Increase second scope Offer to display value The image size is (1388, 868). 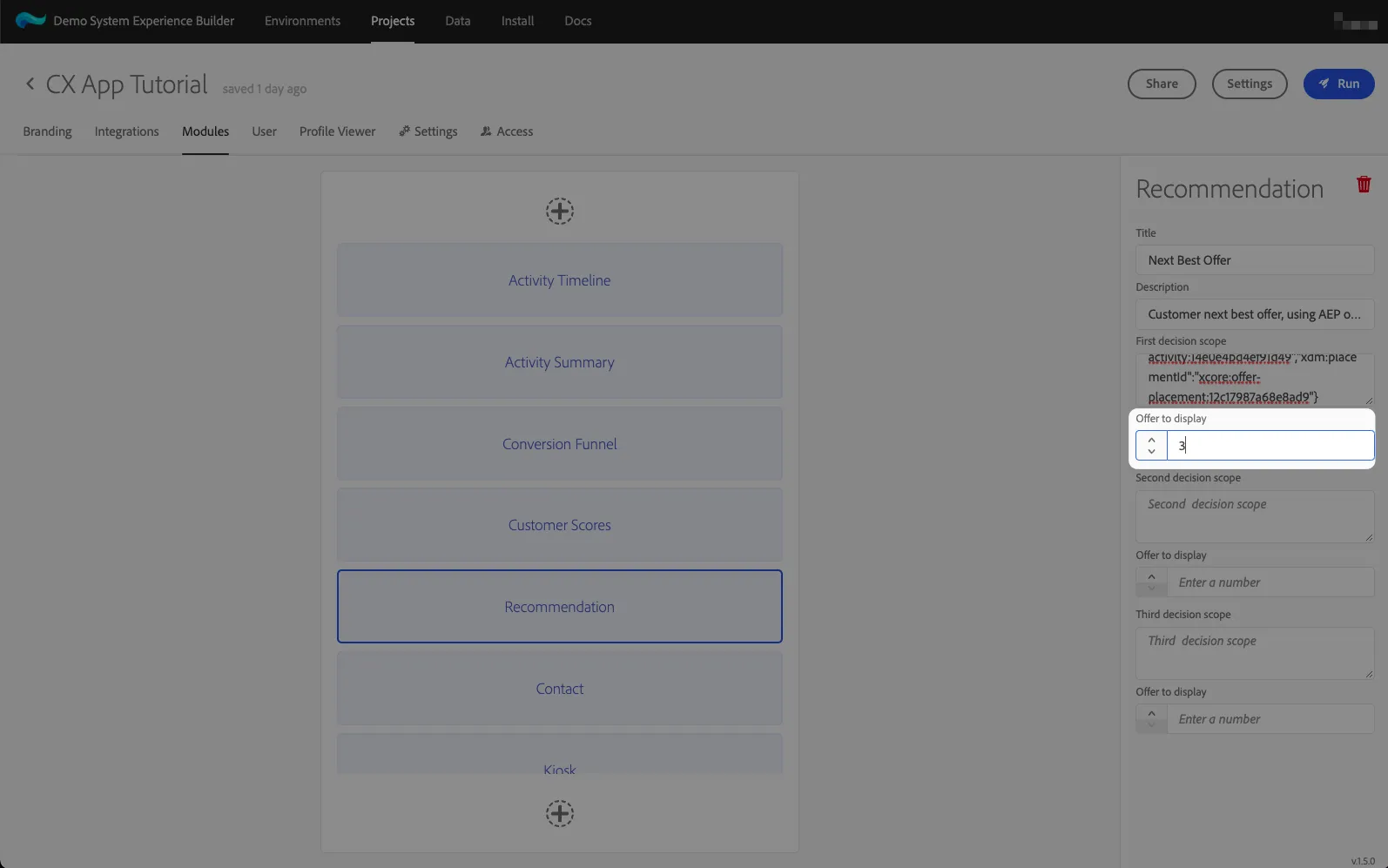(x=1151, y=576)
